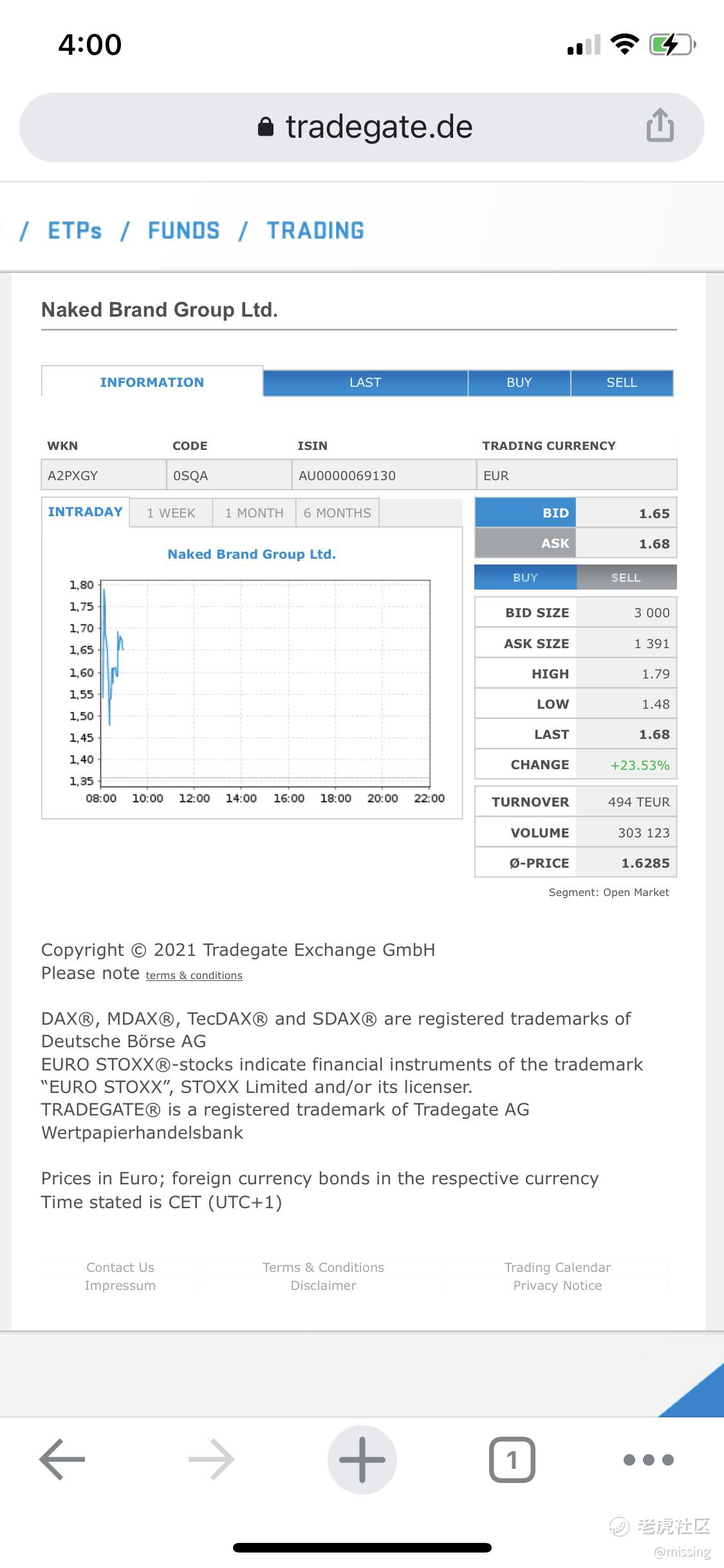Show the 6 MONTHS chart

337,513
